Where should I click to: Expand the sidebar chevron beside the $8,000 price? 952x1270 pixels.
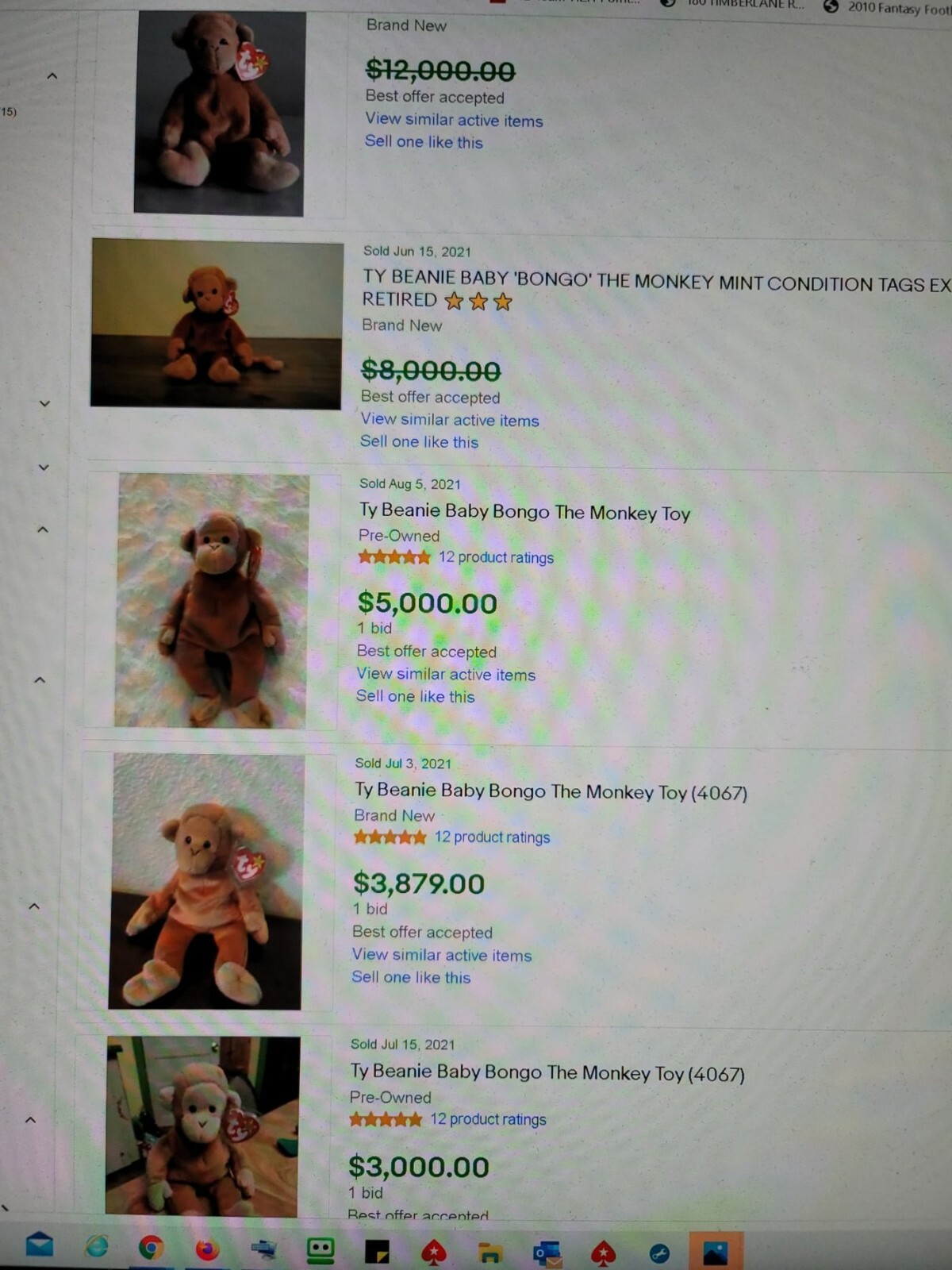45,403
